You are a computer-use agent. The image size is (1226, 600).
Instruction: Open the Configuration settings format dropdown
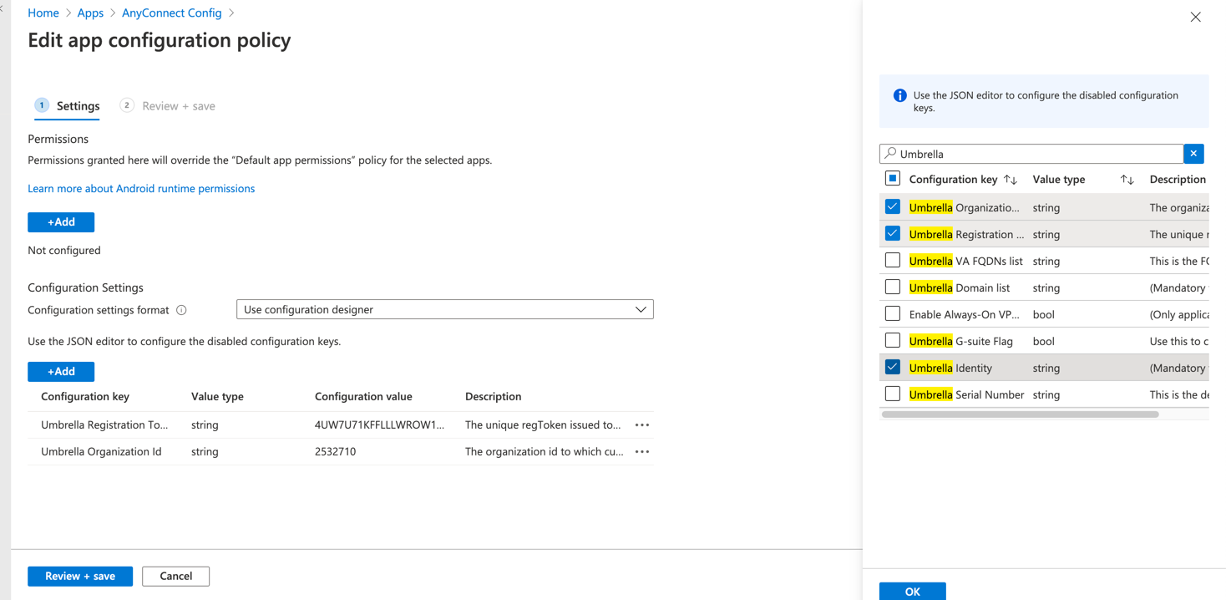(445, 310)
